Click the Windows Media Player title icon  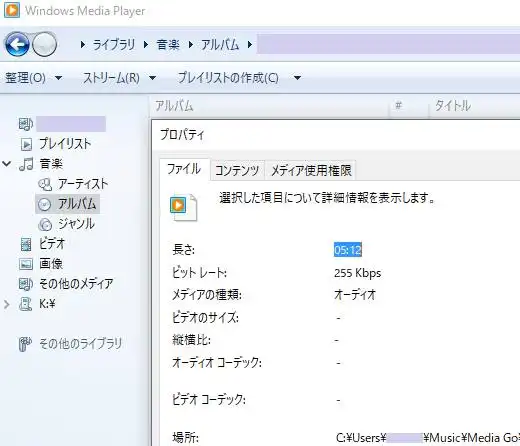tap(12, 10)
